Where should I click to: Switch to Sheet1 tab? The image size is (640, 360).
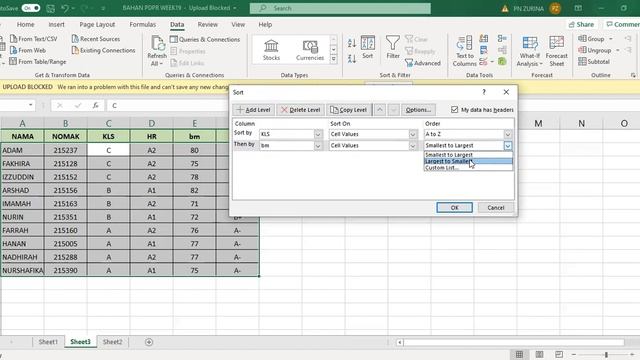pyautogui.click(x=48, y=342)
